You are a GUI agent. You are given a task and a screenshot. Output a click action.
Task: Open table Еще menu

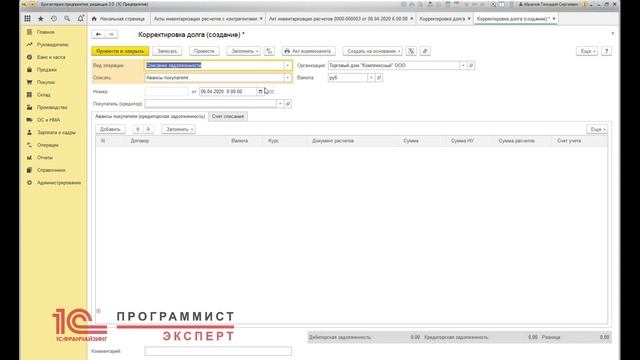tap(597, 129)
